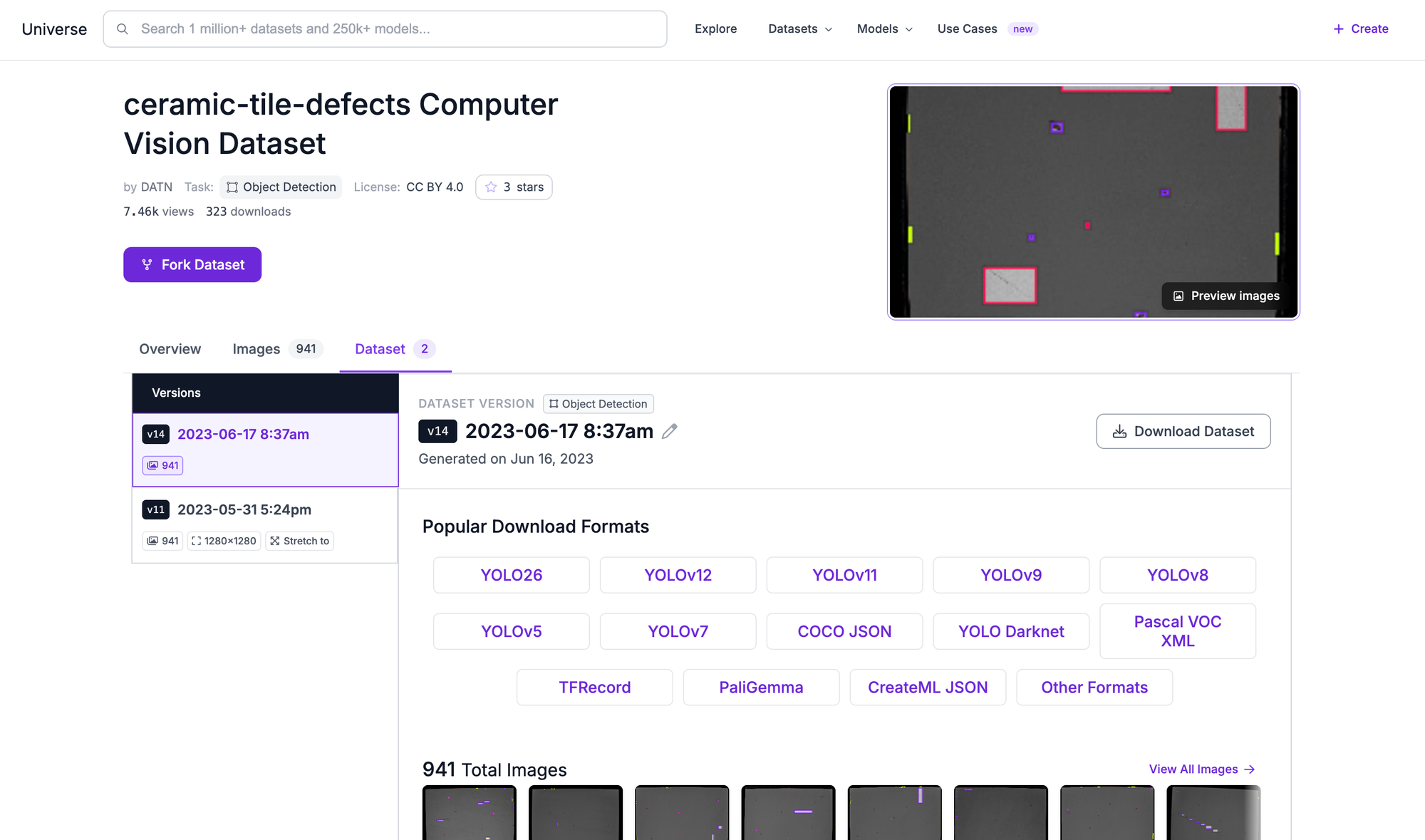This screenshot has width=1425, height=840.
Task: Click the search magnifier icon
Action: tap(123, 29)
